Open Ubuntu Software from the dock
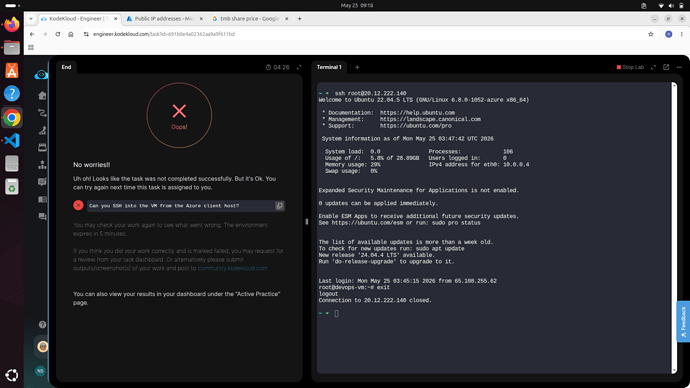The width and height of the screenshot is (690, 388). (x=12, y=70)
